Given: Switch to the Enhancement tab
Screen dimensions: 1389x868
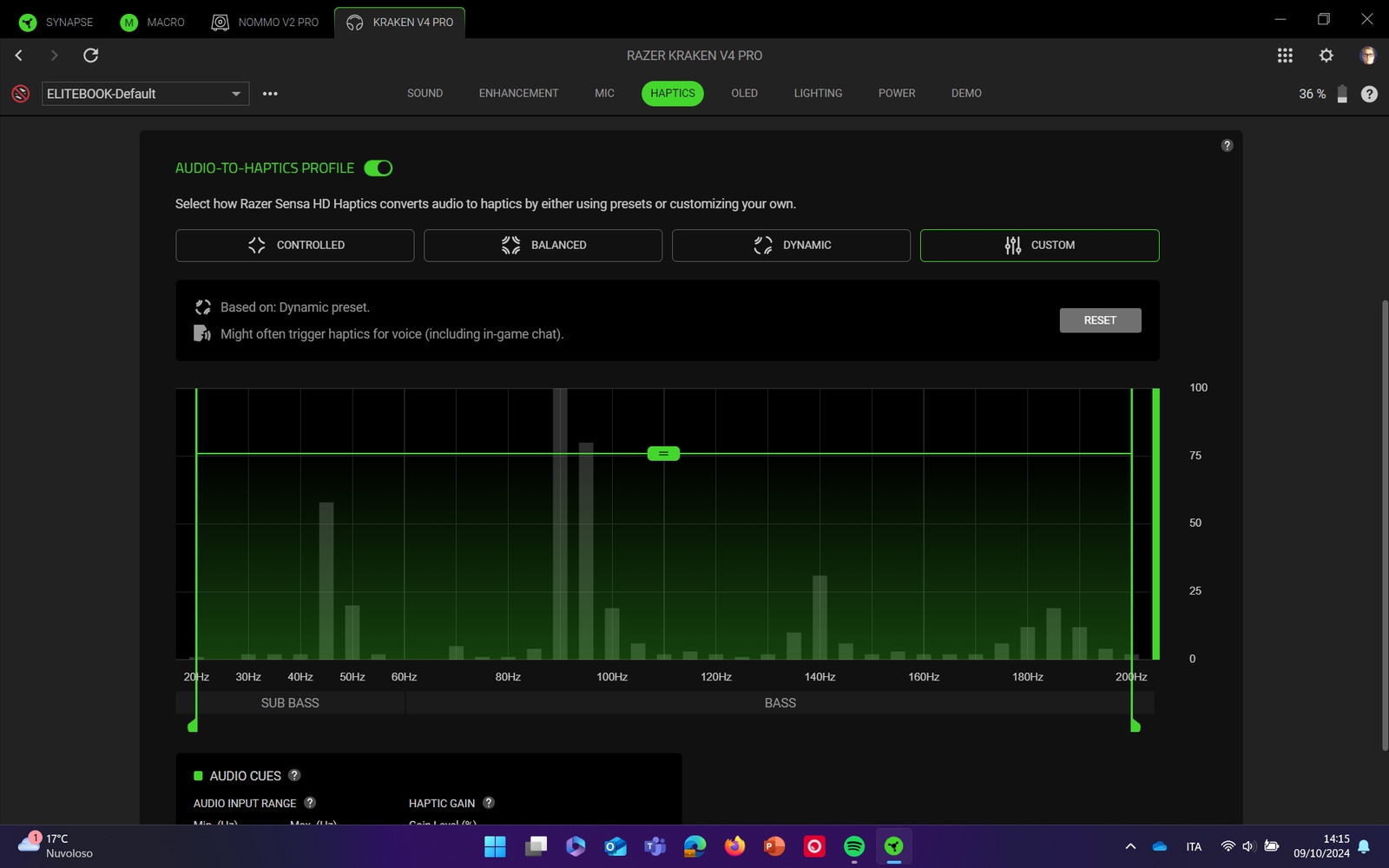Looking at the screenshot, I should click(x=518, y=94).
